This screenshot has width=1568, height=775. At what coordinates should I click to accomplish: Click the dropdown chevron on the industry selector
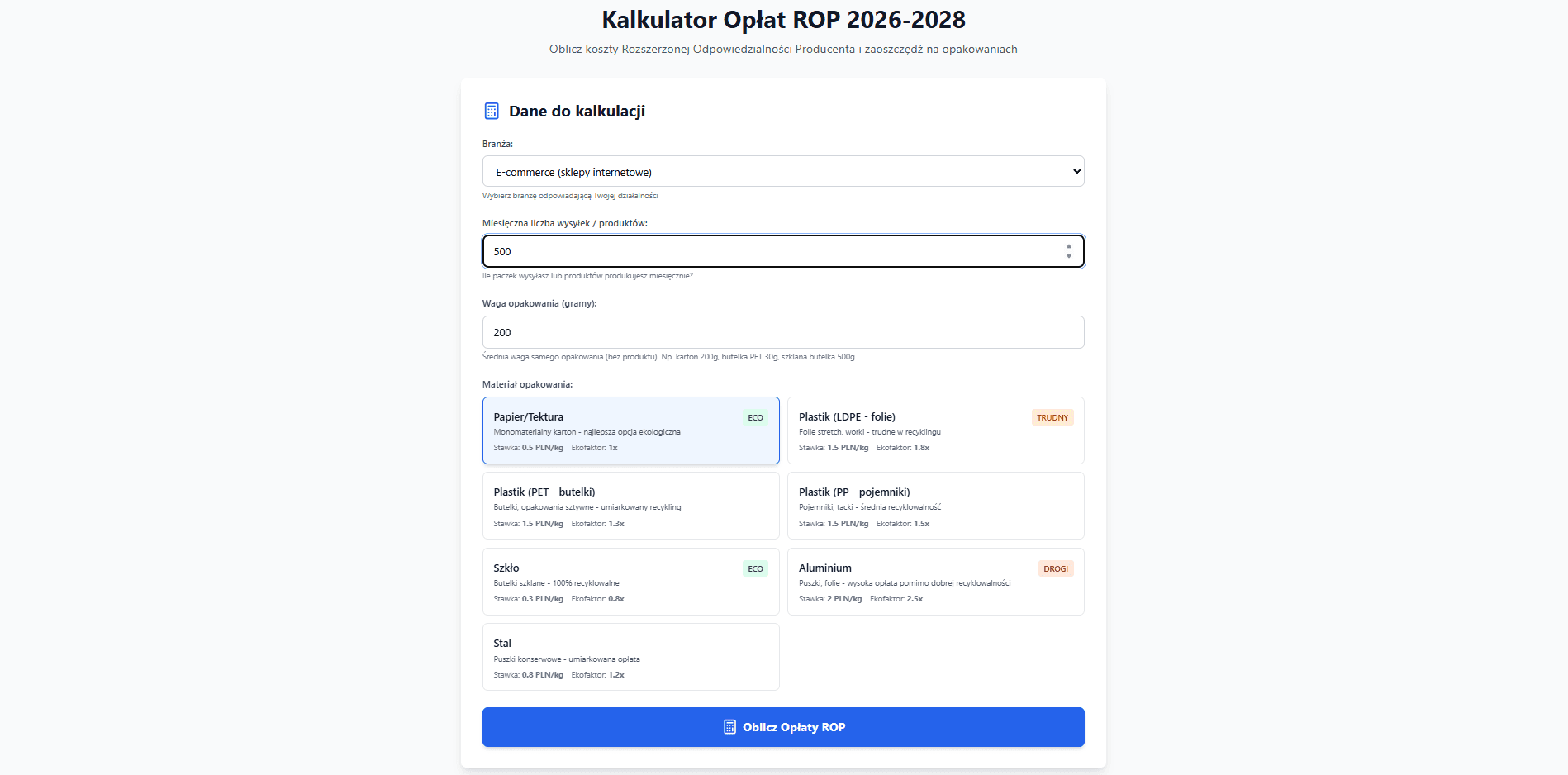(x=1076, y=171)
